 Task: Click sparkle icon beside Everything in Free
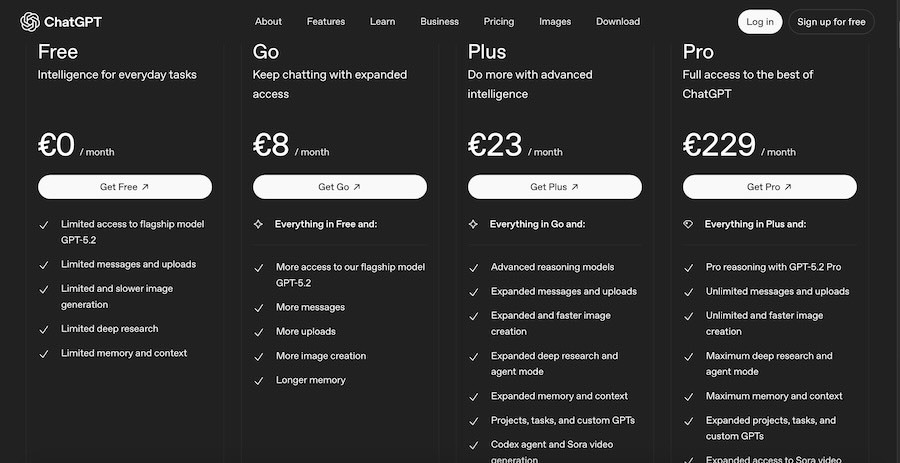tap(258, 224)
